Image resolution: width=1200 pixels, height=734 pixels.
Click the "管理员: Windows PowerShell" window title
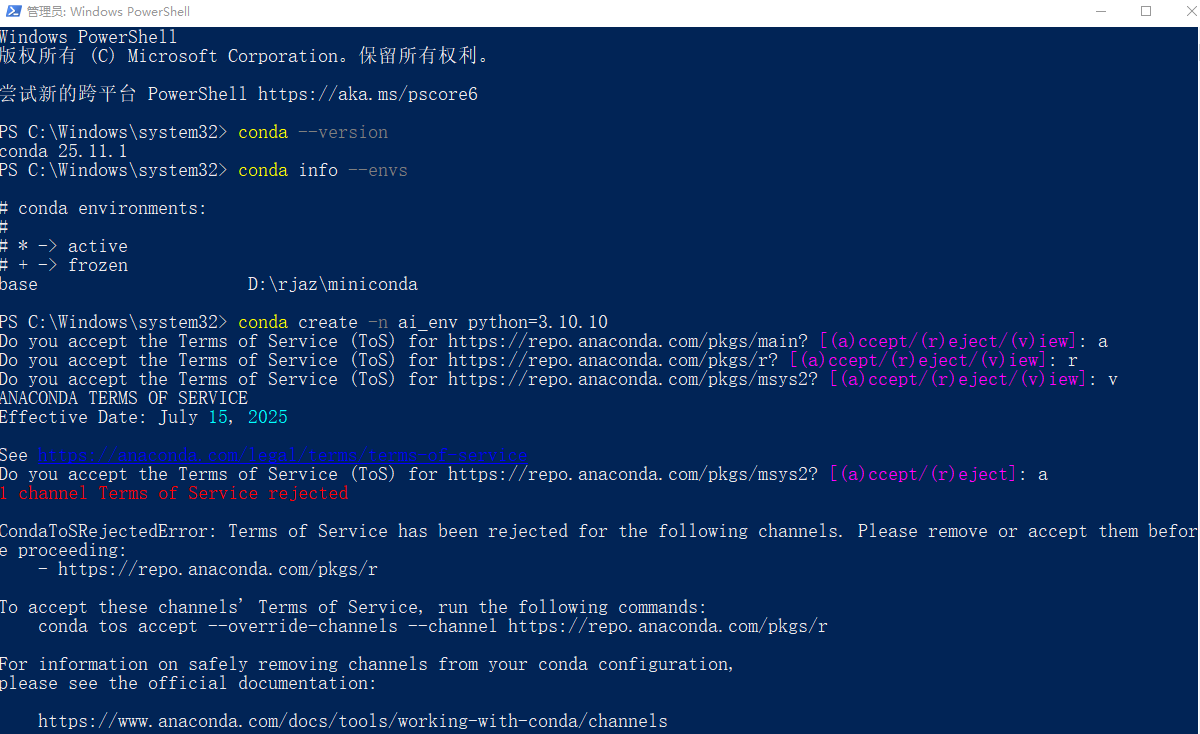pyautogui.click(x=108, y=12)
